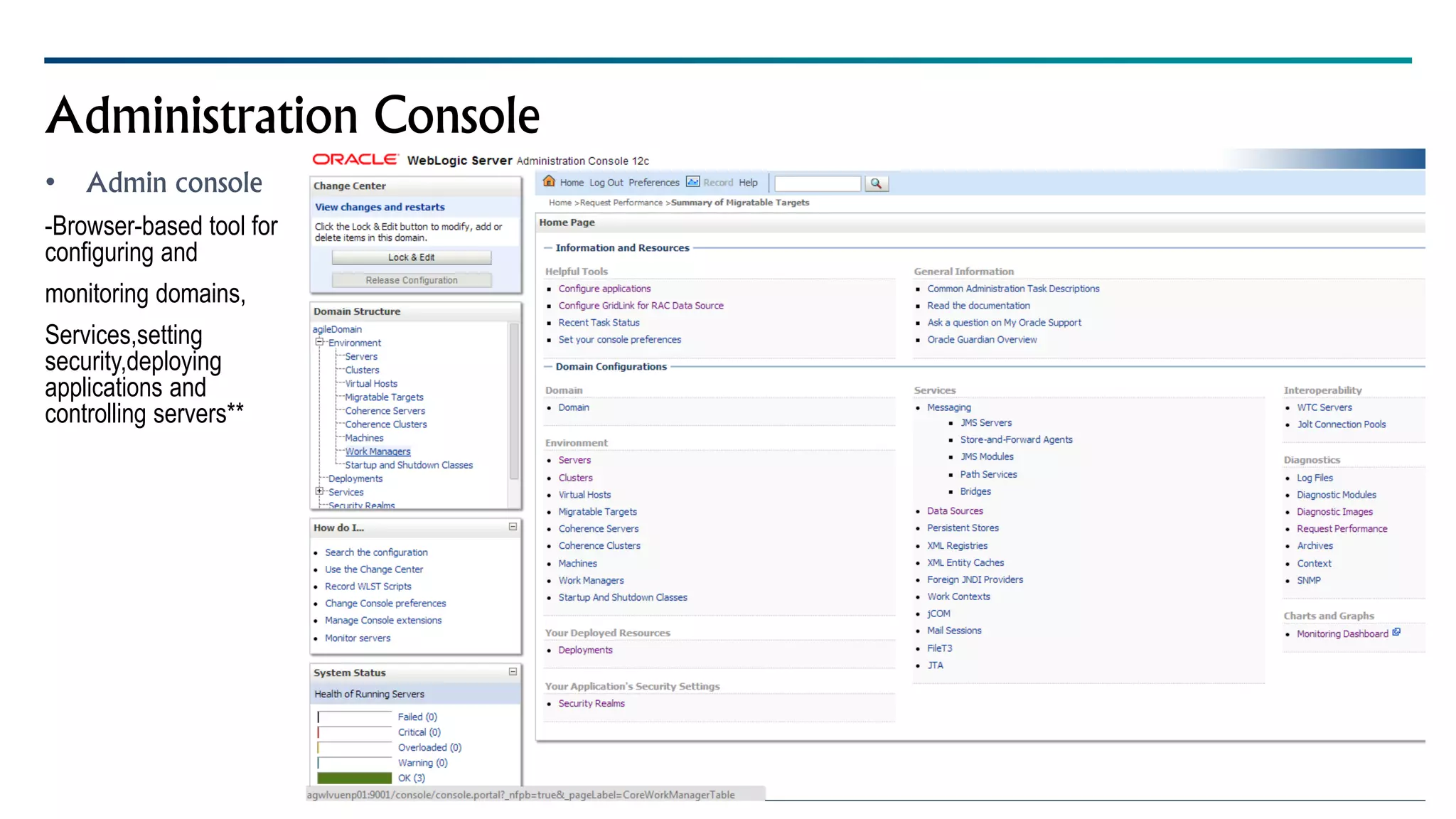Click Home in the breadcrumb trail
1456x819 pixels.
tap(560, 203)
